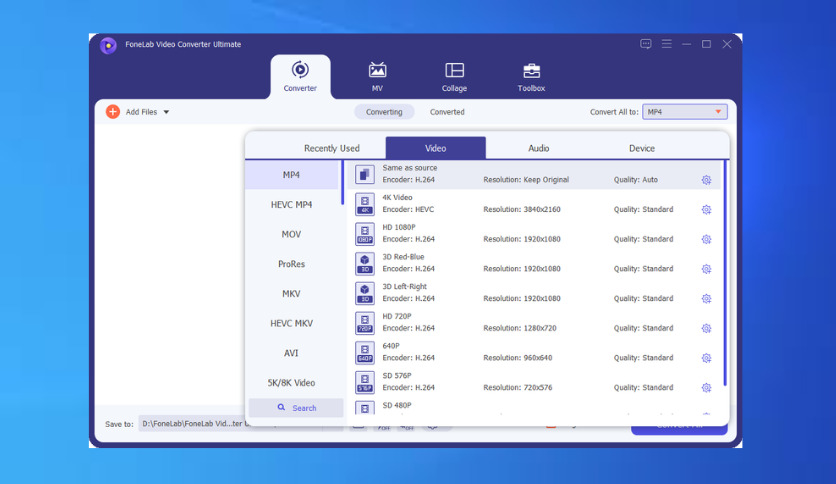Open settings gear for 640P preset
The width and height of the screenshot is (836, 484).
coord(706,358)
